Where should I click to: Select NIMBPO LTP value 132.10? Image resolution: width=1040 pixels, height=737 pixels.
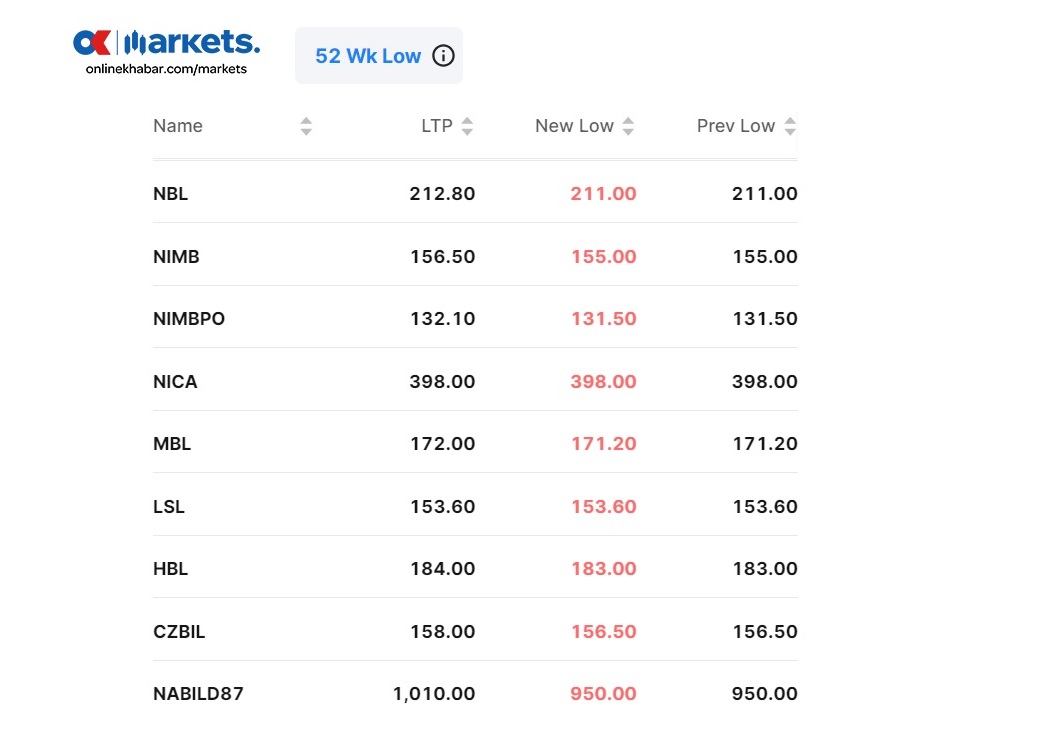pos(442,319)
